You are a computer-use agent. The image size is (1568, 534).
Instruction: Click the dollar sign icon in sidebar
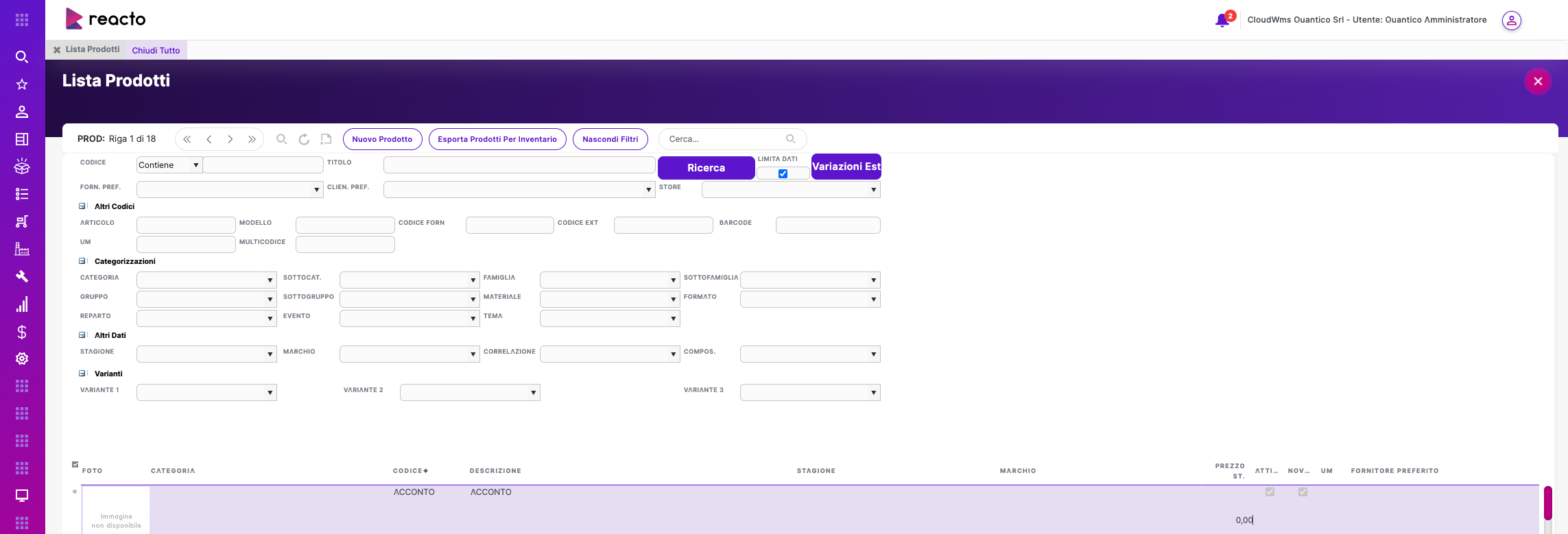[22, 332]
